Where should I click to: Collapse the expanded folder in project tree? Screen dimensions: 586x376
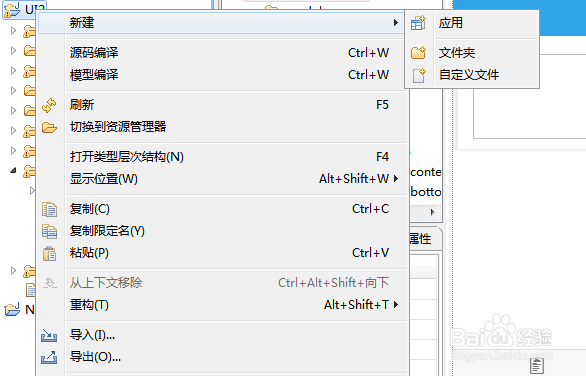[13, 170]
